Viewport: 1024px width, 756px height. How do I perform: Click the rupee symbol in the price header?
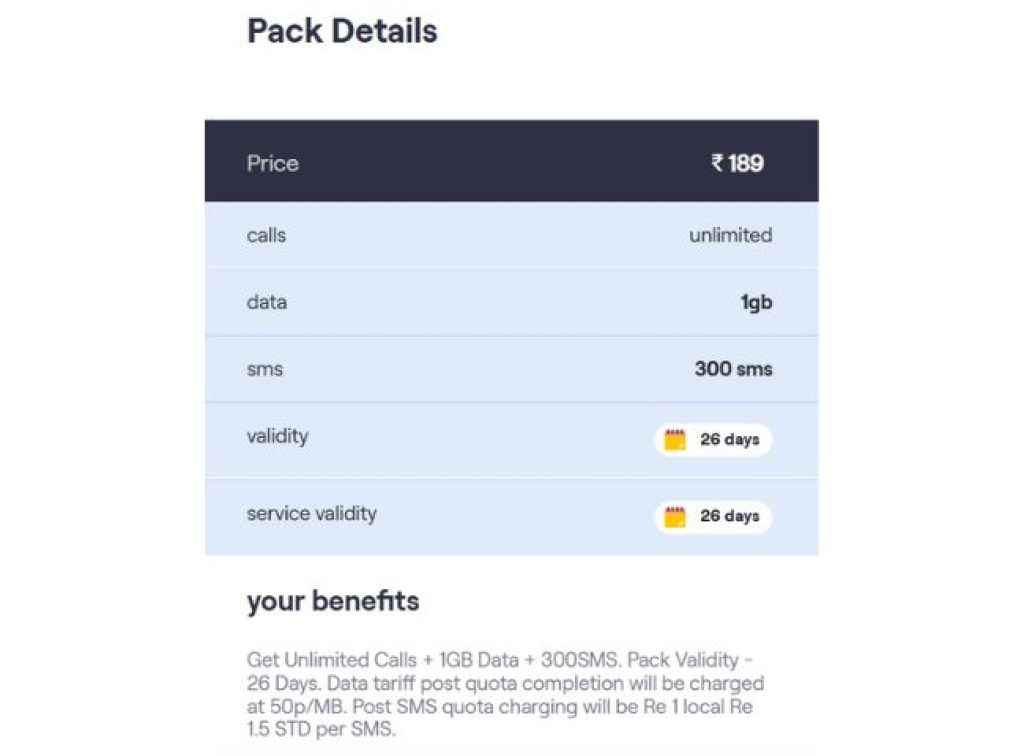[x=717, y=162]
